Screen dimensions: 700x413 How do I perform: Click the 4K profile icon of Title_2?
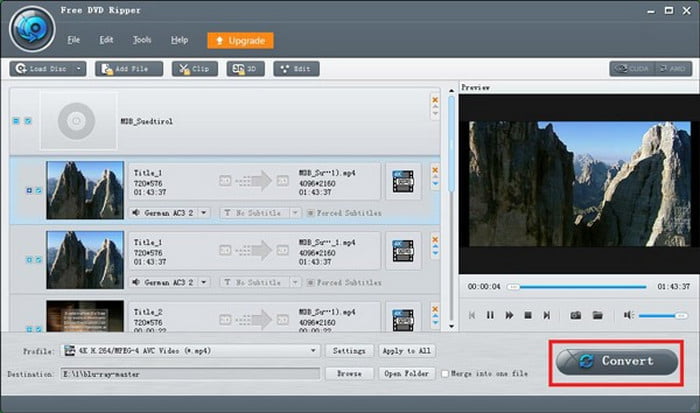click(403, 320)
